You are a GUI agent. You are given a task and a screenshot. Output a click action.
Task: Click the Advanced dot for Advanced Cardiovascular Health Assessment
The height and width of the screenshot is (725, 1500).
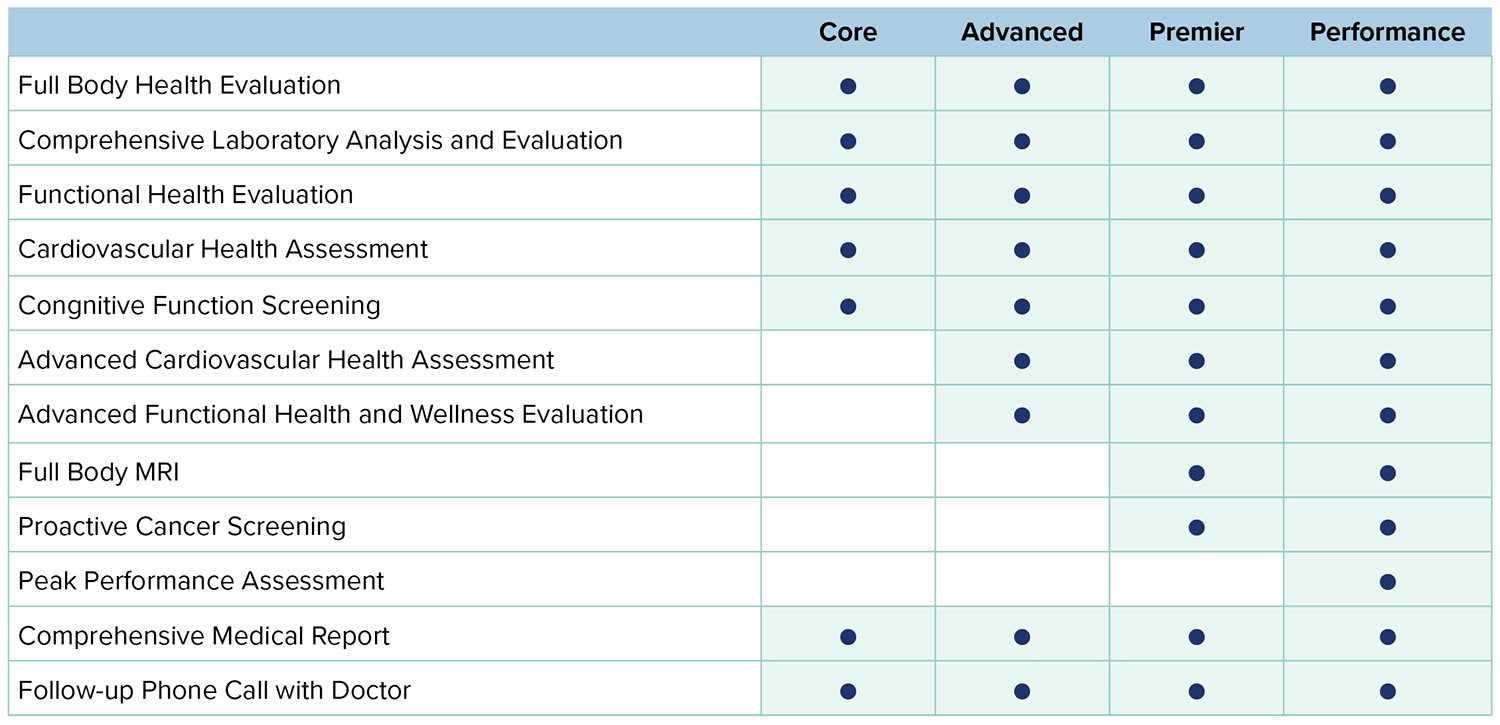tap(1021, 360)
